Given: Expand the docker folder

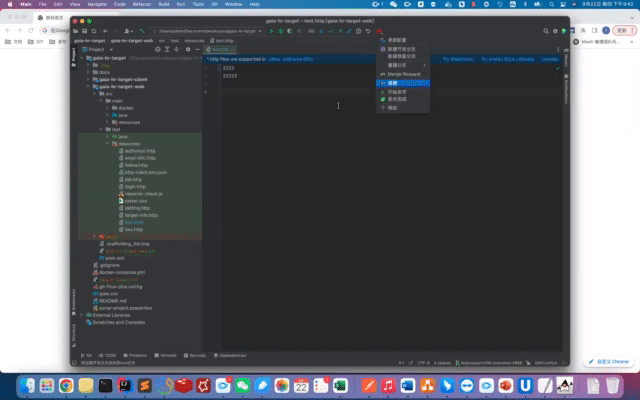Looking at the screenshot, I should [107, 108].
